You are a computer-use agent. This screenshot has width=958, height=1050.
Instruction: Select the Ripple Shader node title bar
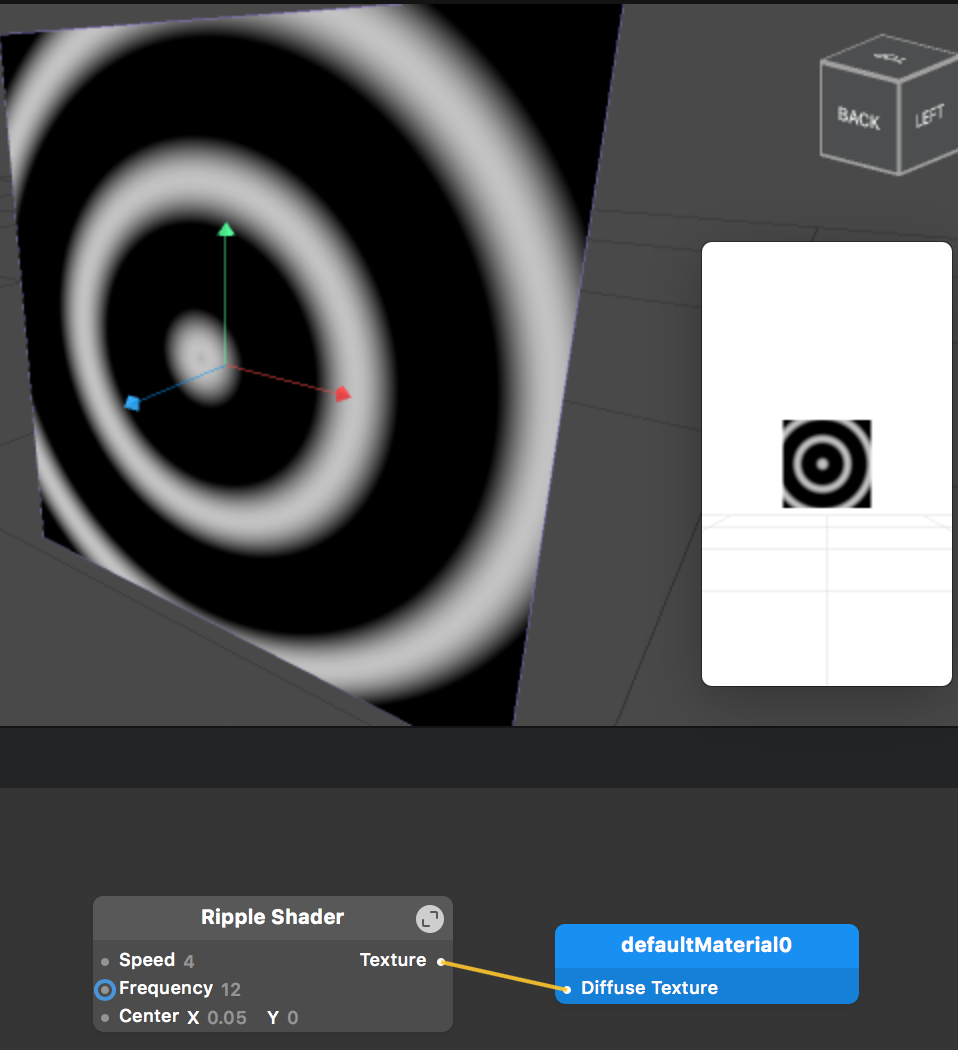tap(272, 917)
